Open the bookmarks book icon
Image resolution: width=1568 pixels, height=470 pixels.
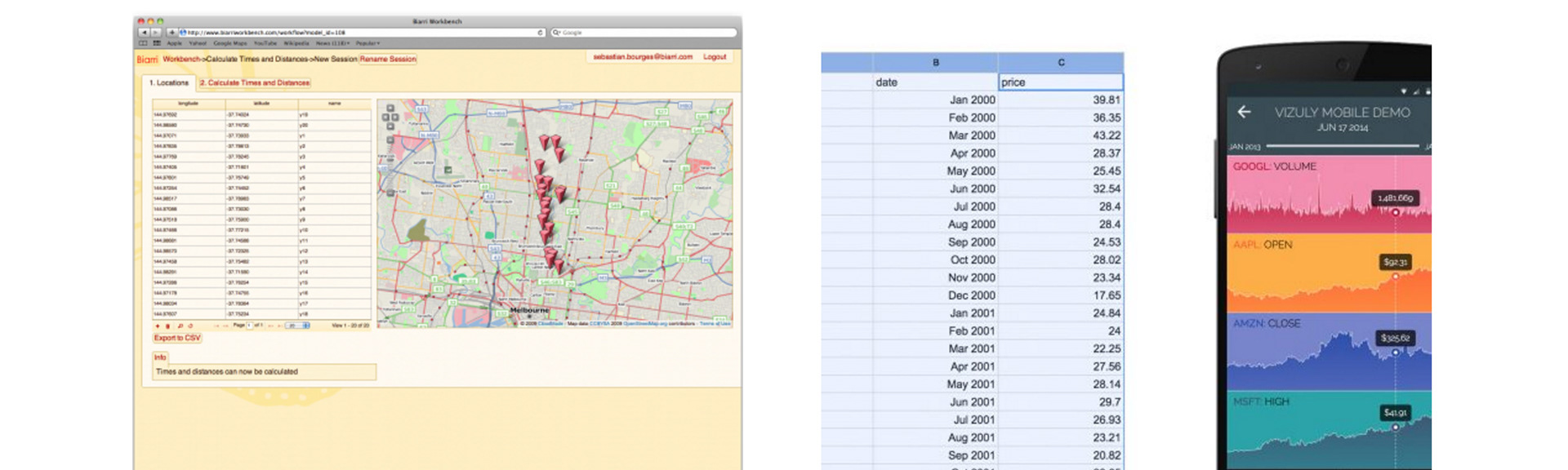[143, 43]
